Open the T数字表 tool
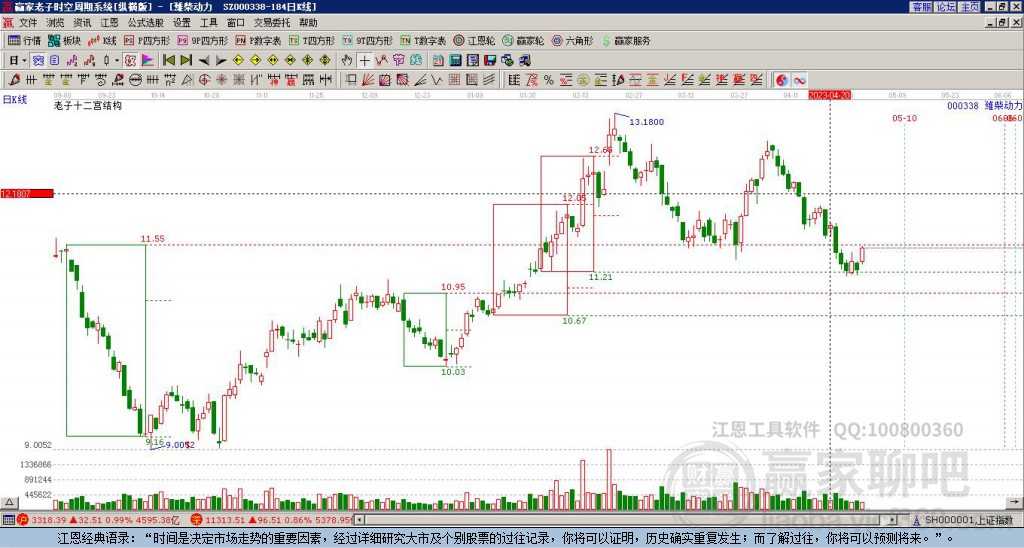Screen dimensions: 1024x548 coord(423,40)
